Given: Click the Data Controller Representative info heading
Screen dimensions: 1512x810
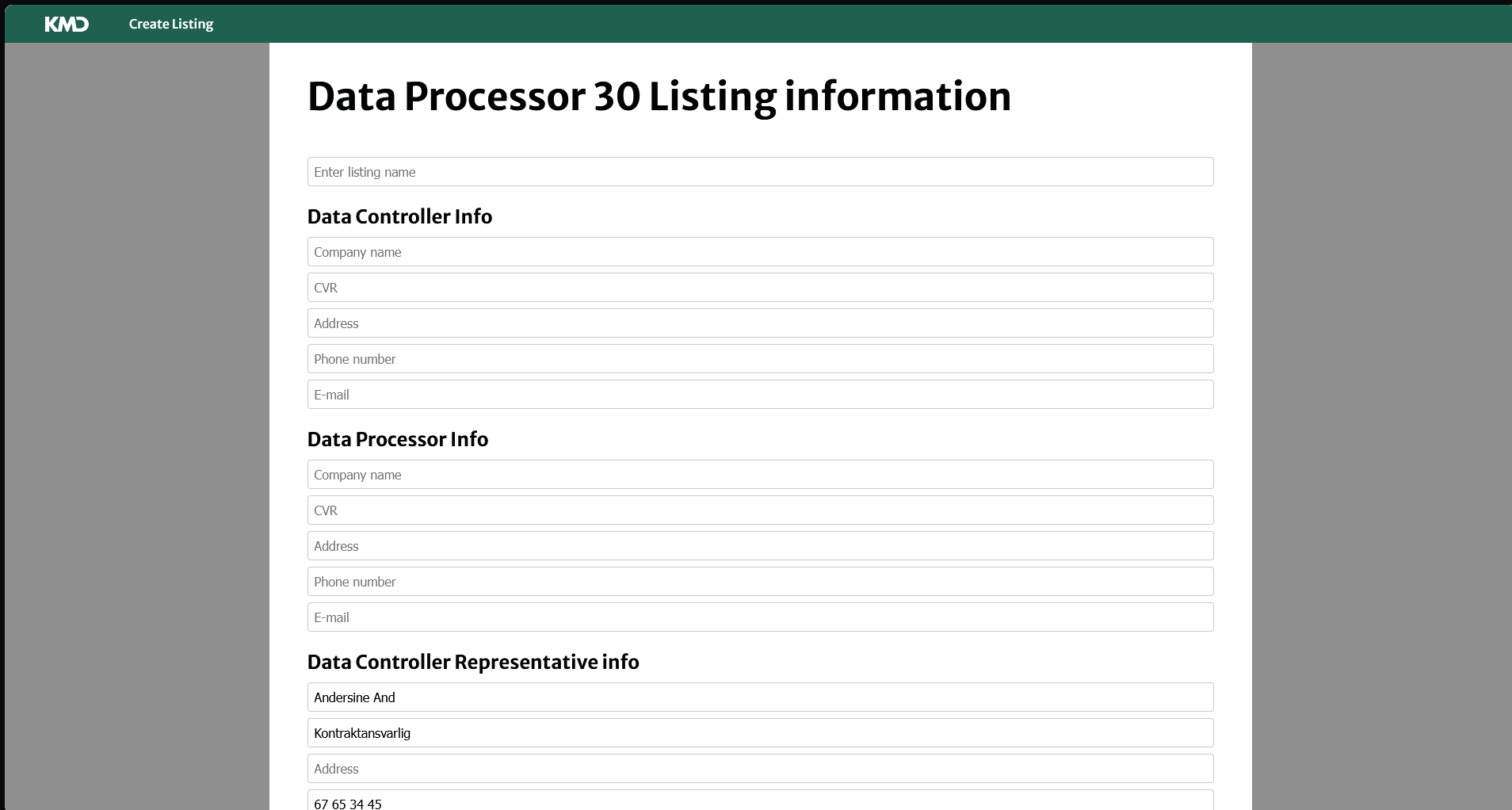Looking at the screenshot, I should (473, 662).
